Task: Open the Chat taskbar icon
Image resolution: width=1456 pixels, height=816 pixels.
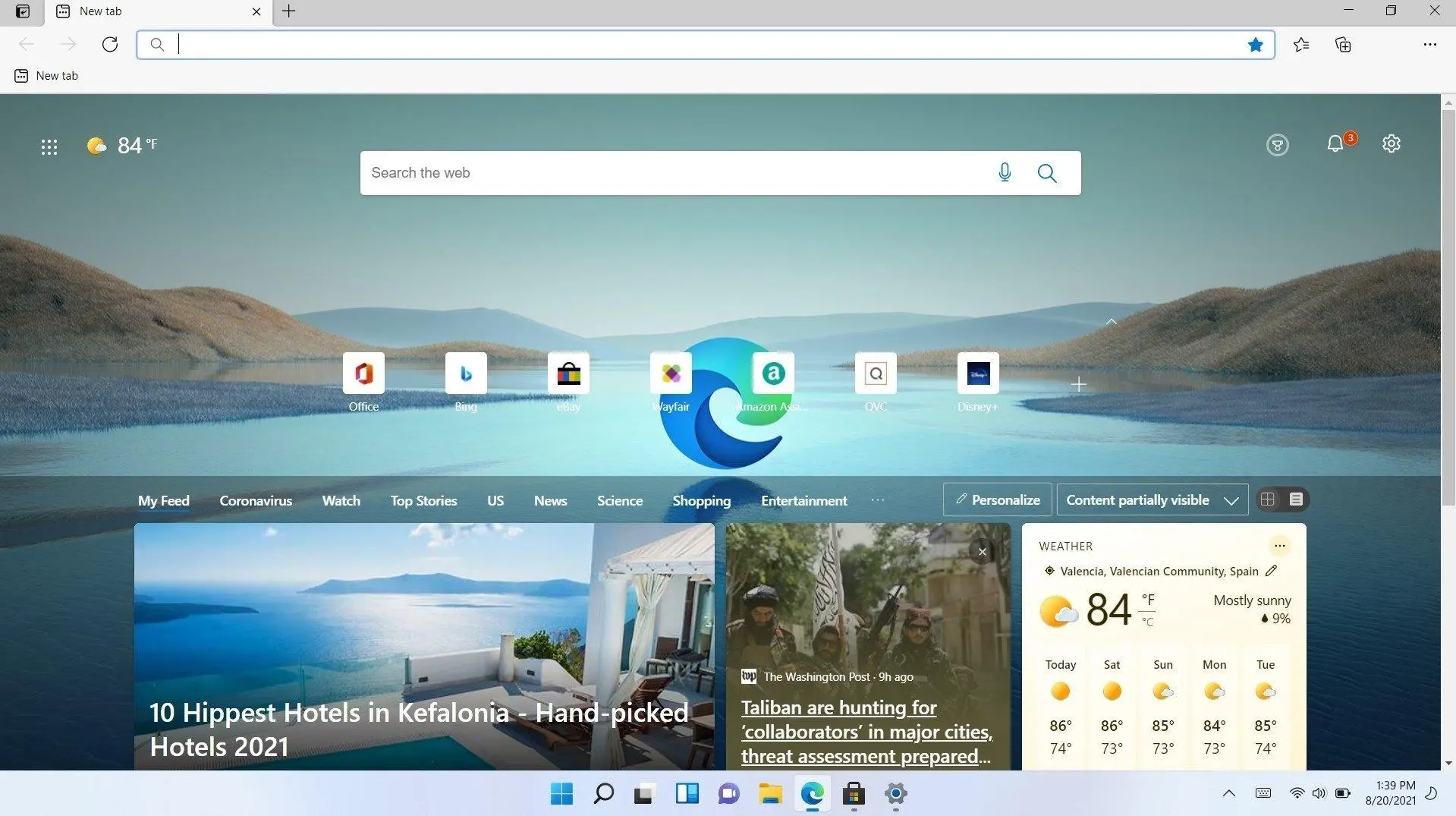Action: pyautogui.click(x=728, y=794)
